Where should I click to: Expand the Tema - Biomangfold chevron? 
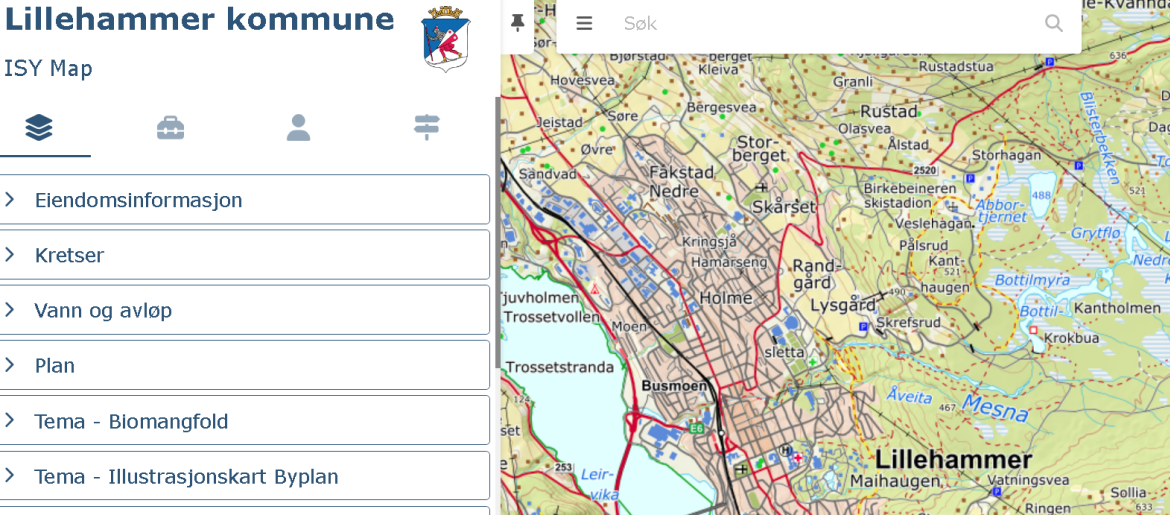click(10, 420)
